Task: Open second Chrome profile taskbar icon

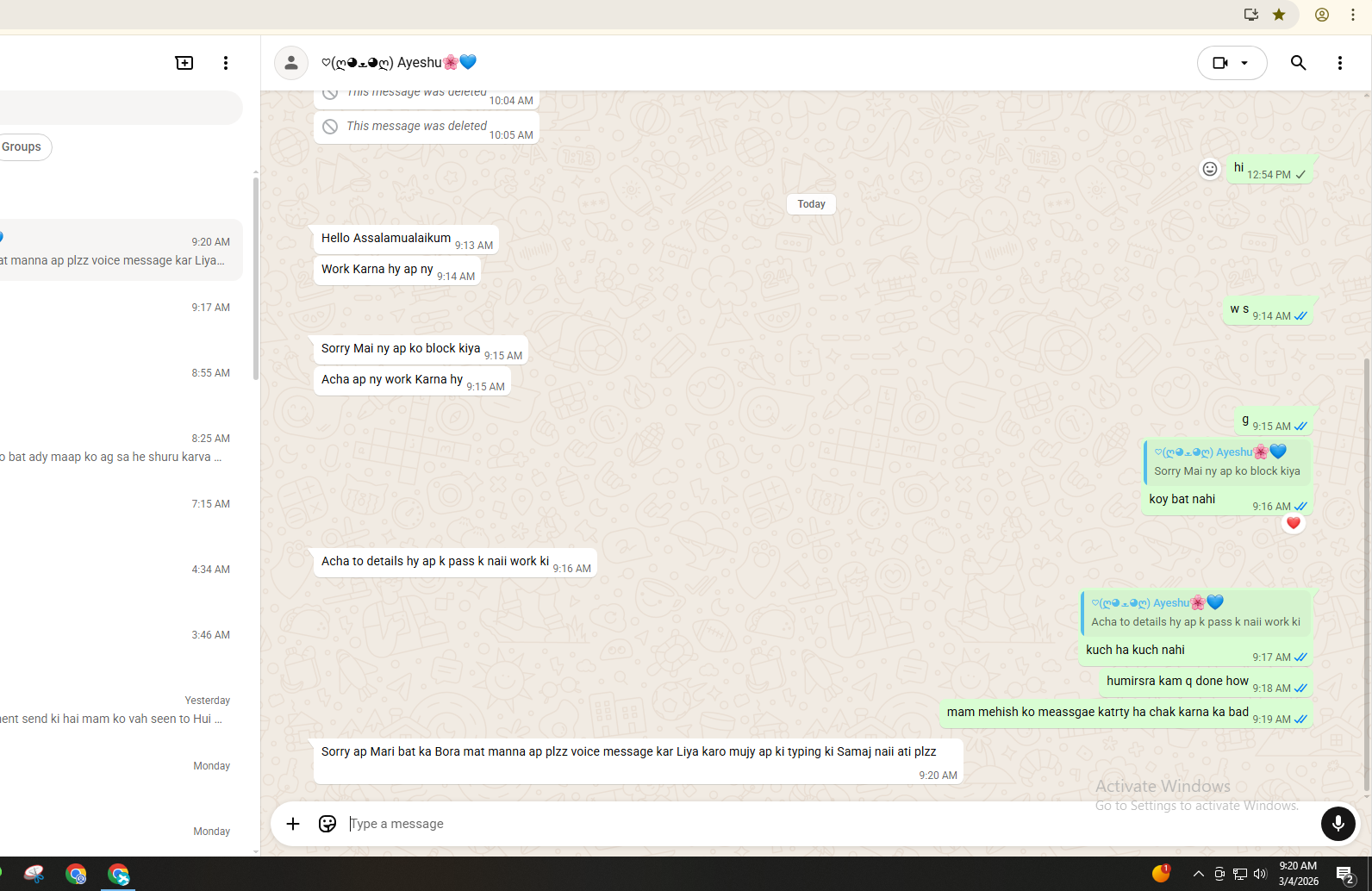Action: tap(118, 875)
